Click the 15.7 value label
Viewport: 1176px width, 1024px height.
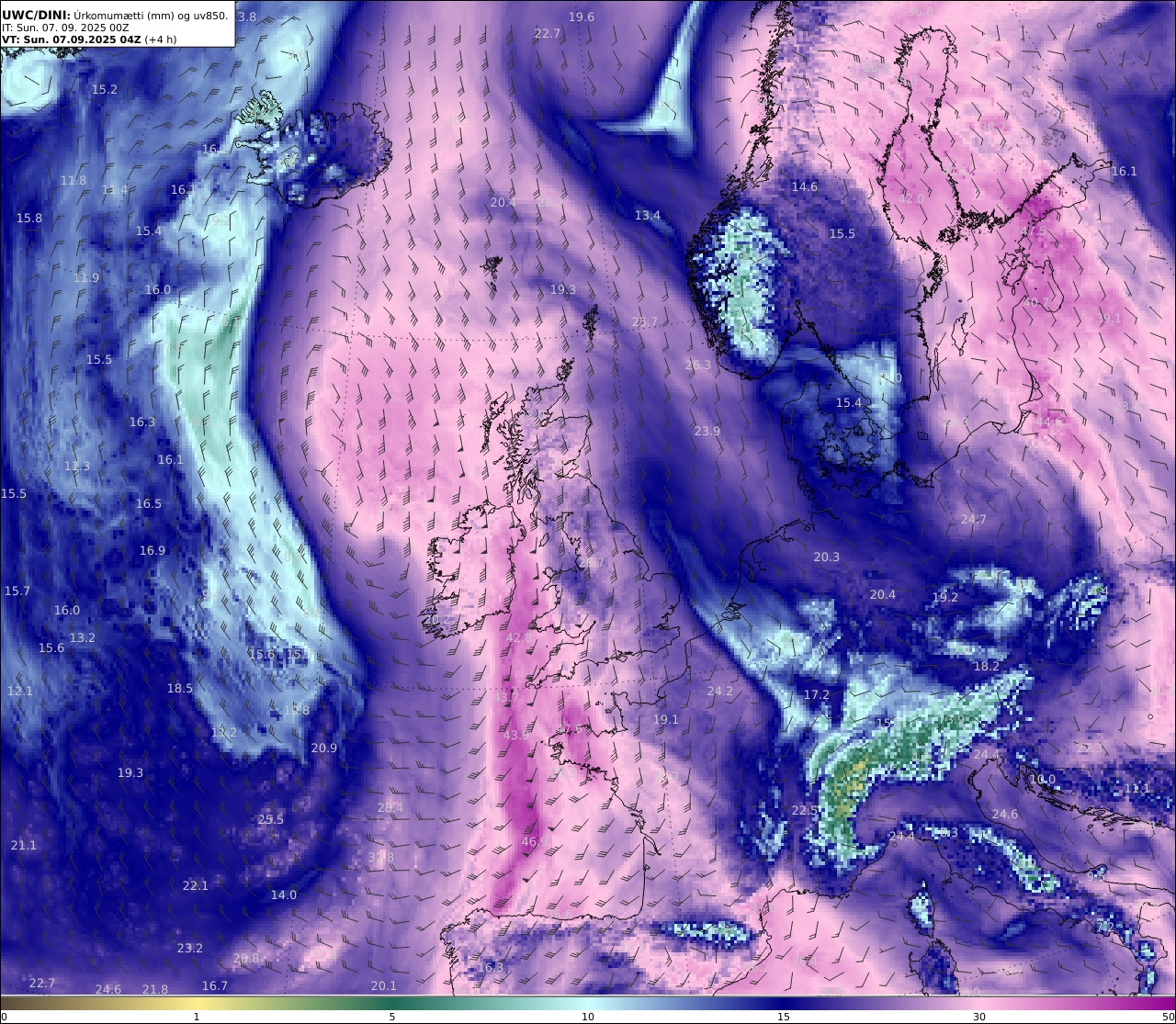tap(17, 591)
